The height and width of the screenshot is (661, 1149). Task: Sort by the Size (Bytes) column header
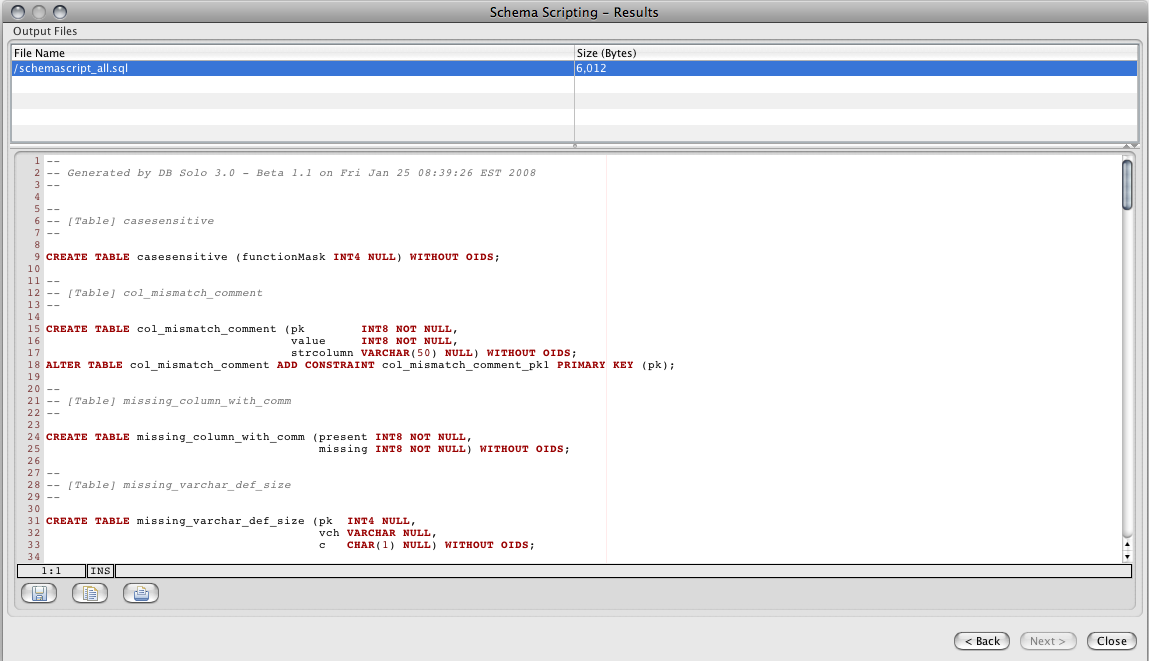(x=856, y=53)
